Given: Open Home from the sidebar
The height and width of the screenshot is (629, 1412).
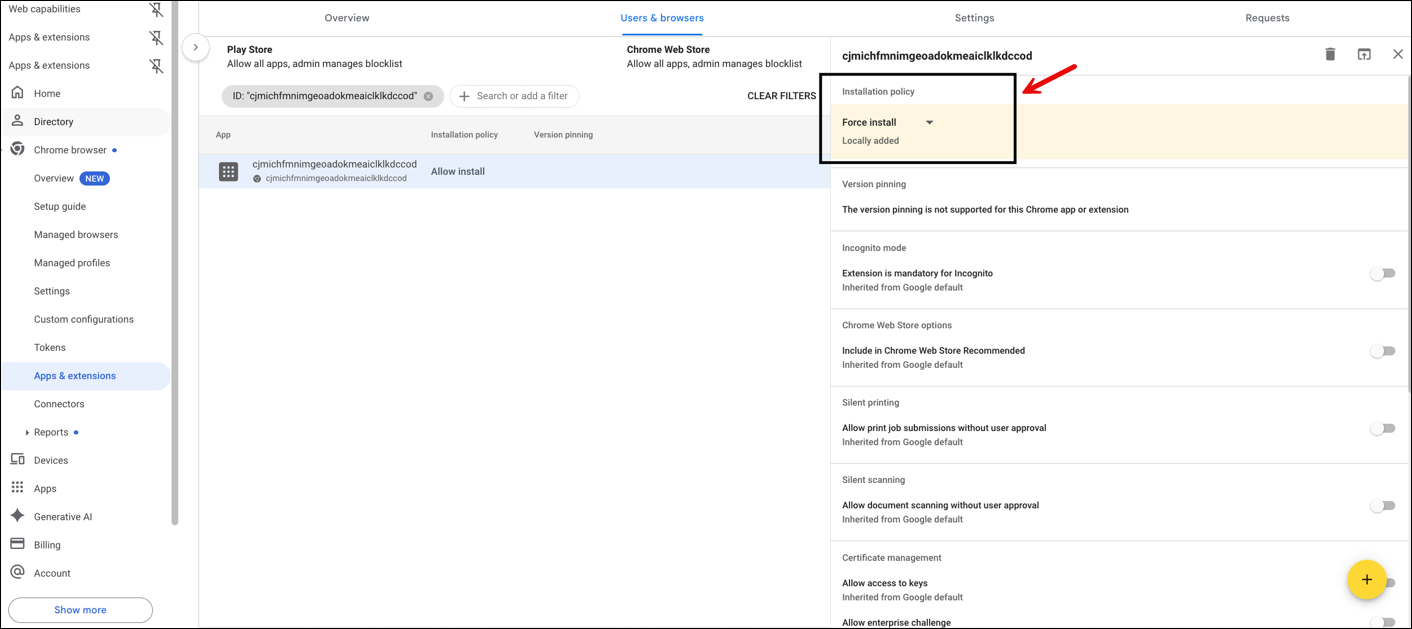Looking at the screenshot, I should point(47,93).
